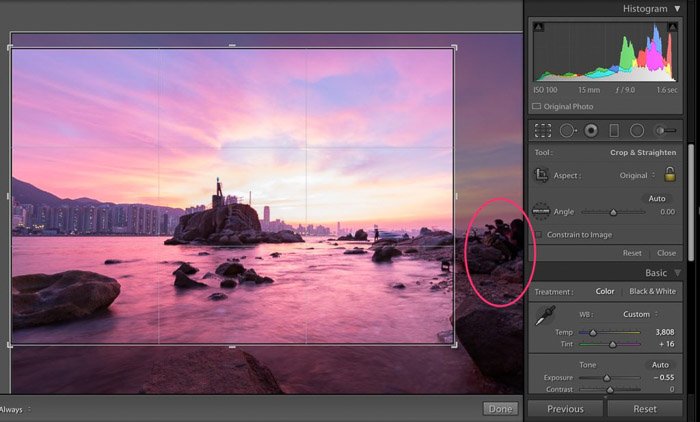Toggle the Original Photo indicator under the histogram
This screenshot has width=700, height=422.
537,106
